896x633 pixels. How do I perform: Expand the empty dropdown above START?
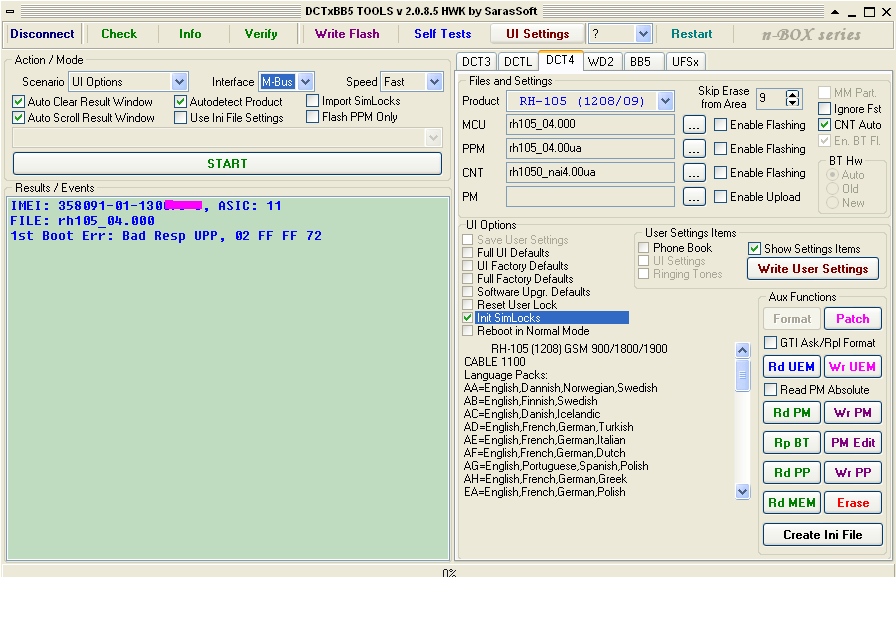[433, 137]
